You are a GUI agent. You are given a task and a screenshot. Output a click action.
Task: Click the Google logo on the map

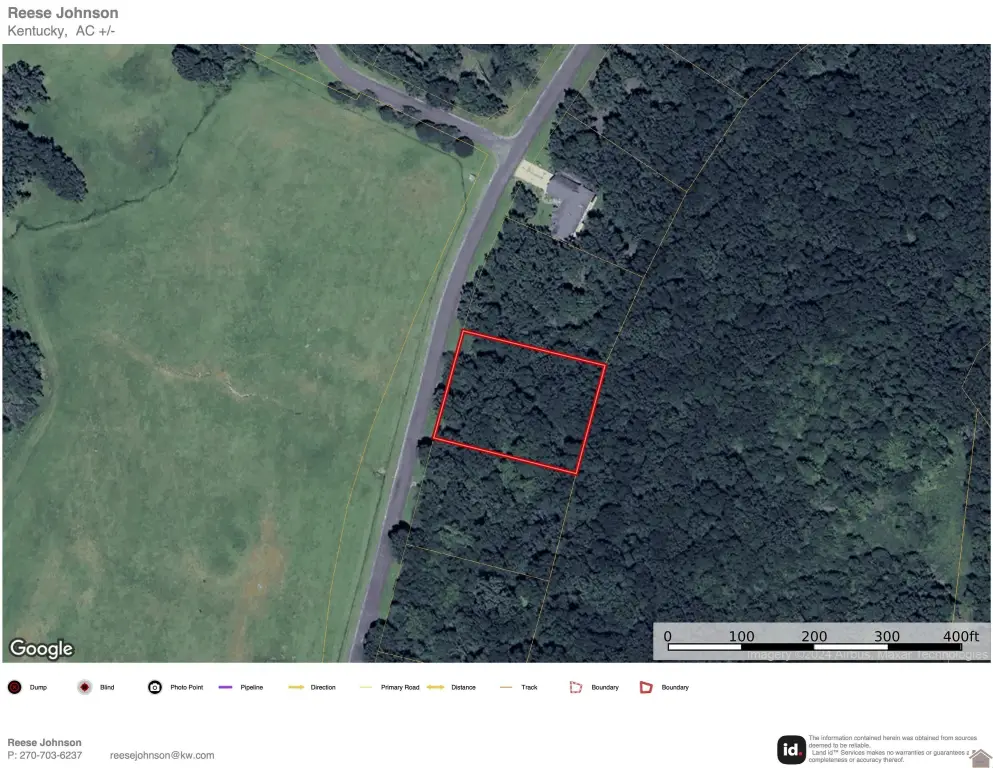[x=41, y=648]
